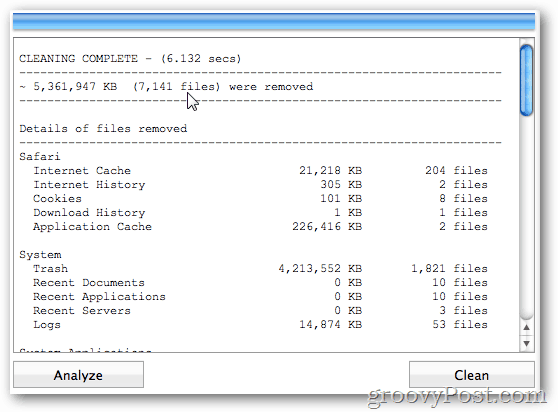Click the '4,213,552 KB' Trash size
The width and height of the screenshot is (558, 412).
[x=320, y=268]
